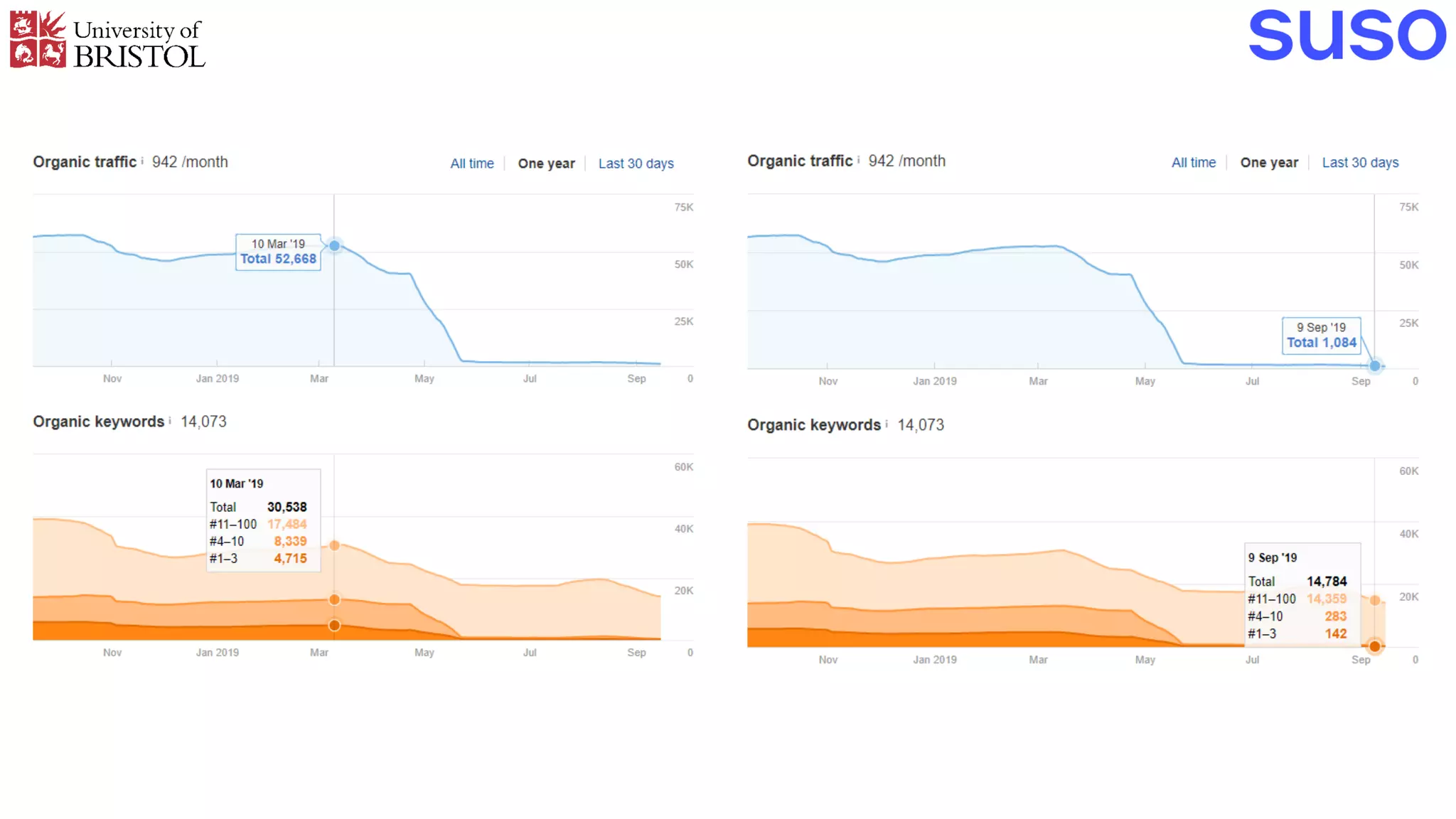Click dark orange marker on right keywords chart
Screen dimensions: 1456x819
coord(1374,646)
